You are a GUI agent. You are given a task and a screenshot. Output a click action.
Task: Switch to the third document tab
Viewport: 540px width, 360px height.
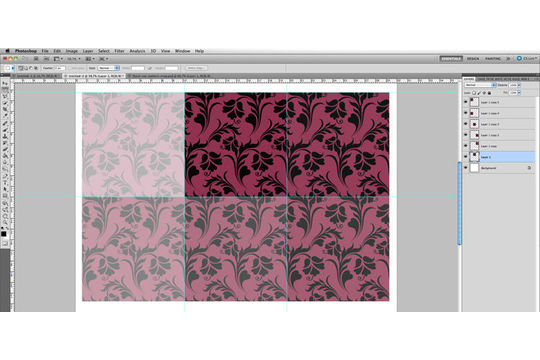click(169, 76)
